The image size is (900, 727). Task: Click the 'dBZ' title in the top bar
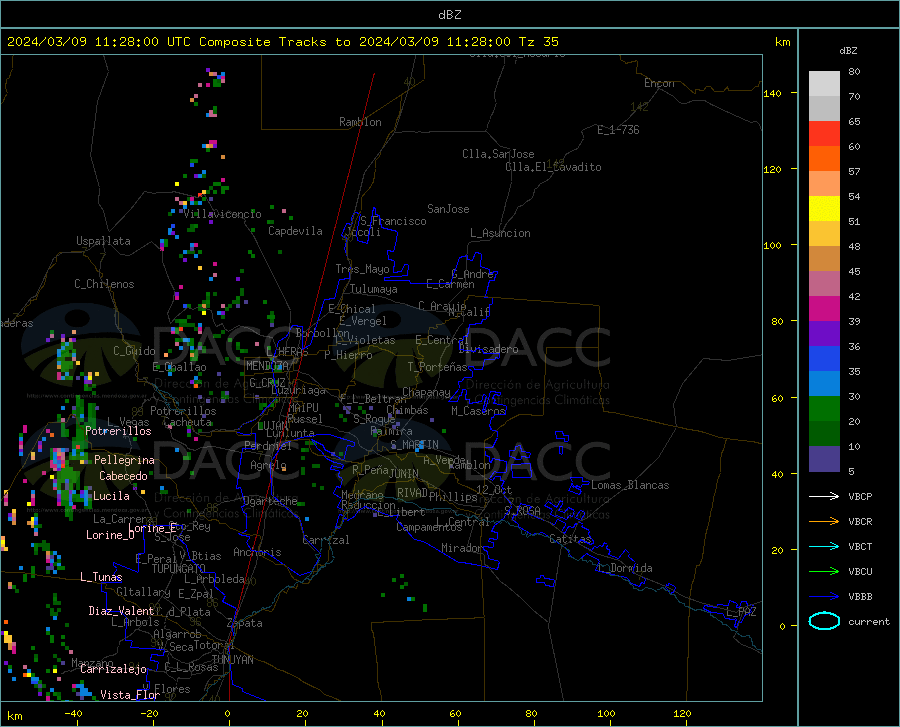click(x=449, y=15)
